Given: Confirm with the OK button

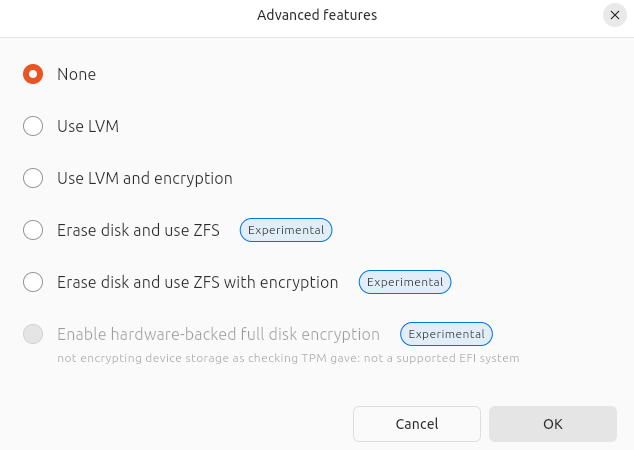Looking at the screenshot, I should [x=552, y=424].
